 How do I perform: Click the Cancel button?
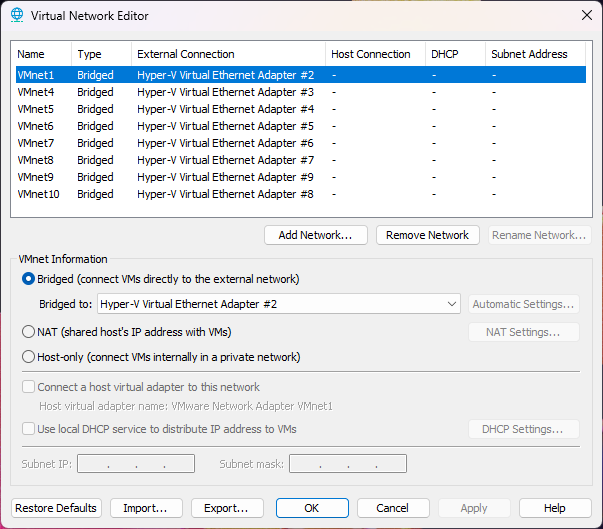(x=394, y=508)
